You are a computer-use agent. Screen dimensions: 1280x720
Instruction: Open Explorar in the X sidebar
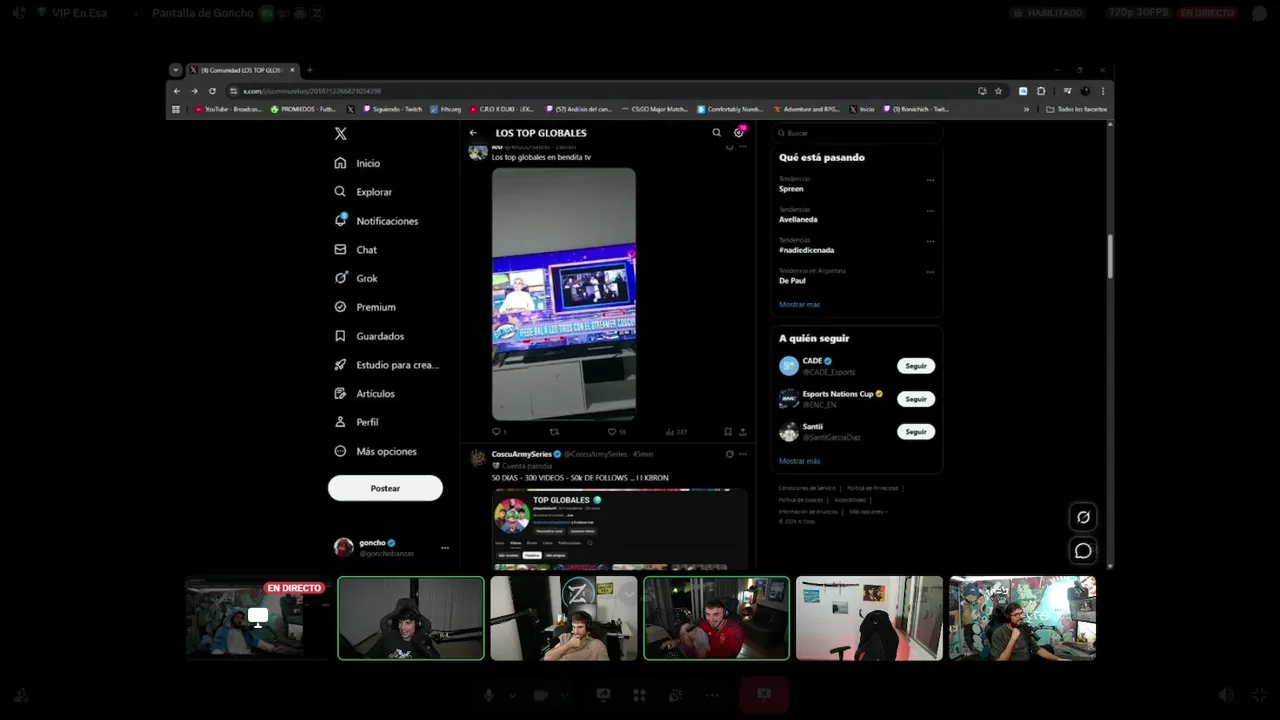(364, 192)
